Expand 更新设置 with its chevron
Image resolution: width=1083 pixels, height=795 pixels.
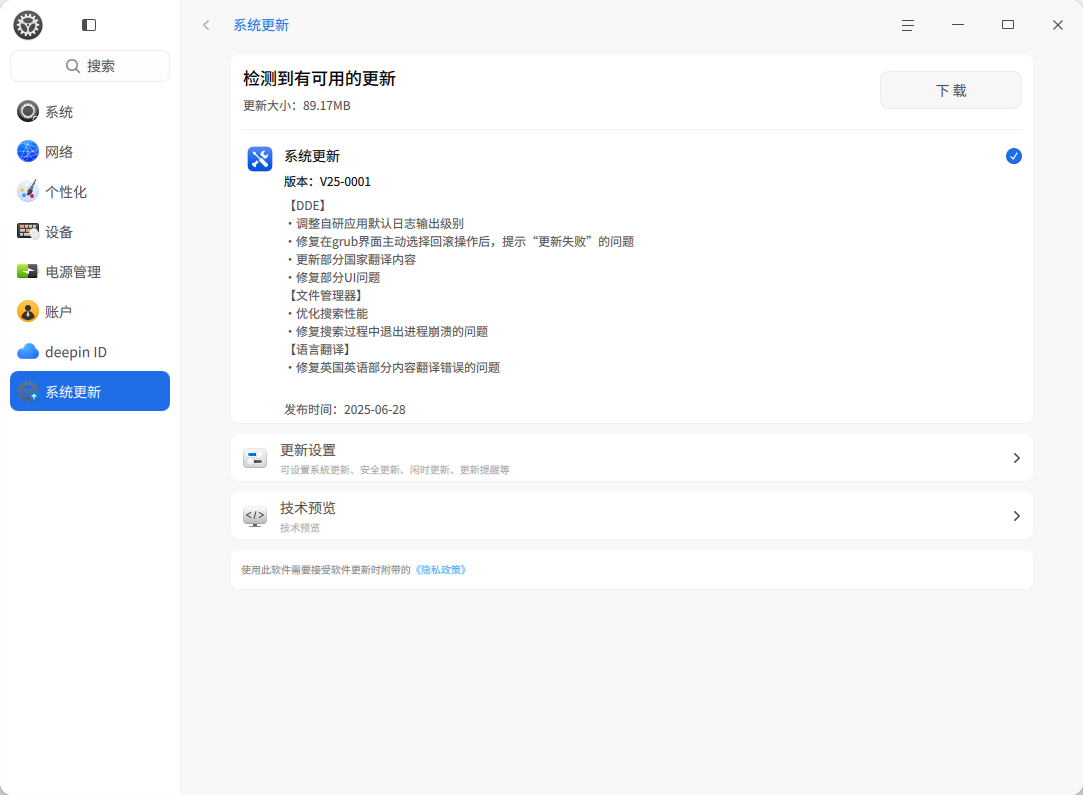tap(1016, 458)
